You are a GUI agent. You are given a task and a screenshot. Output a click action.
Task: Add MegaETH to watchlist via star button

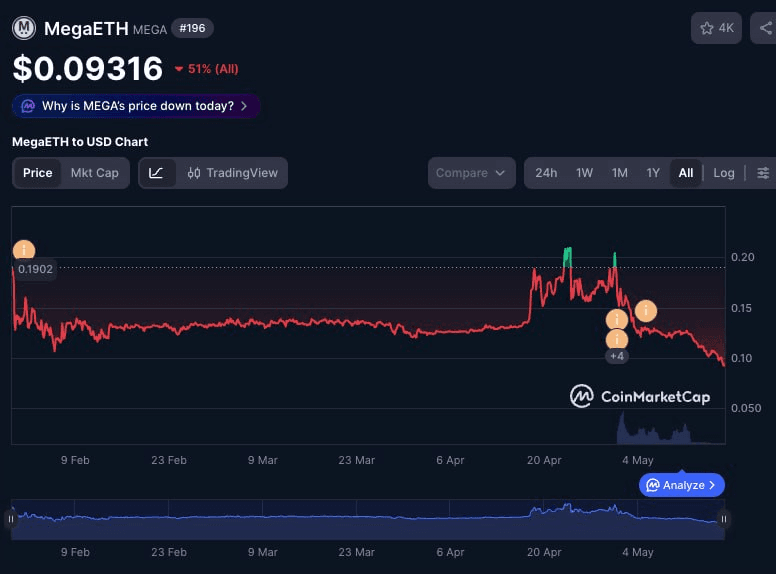pos(716,28)
